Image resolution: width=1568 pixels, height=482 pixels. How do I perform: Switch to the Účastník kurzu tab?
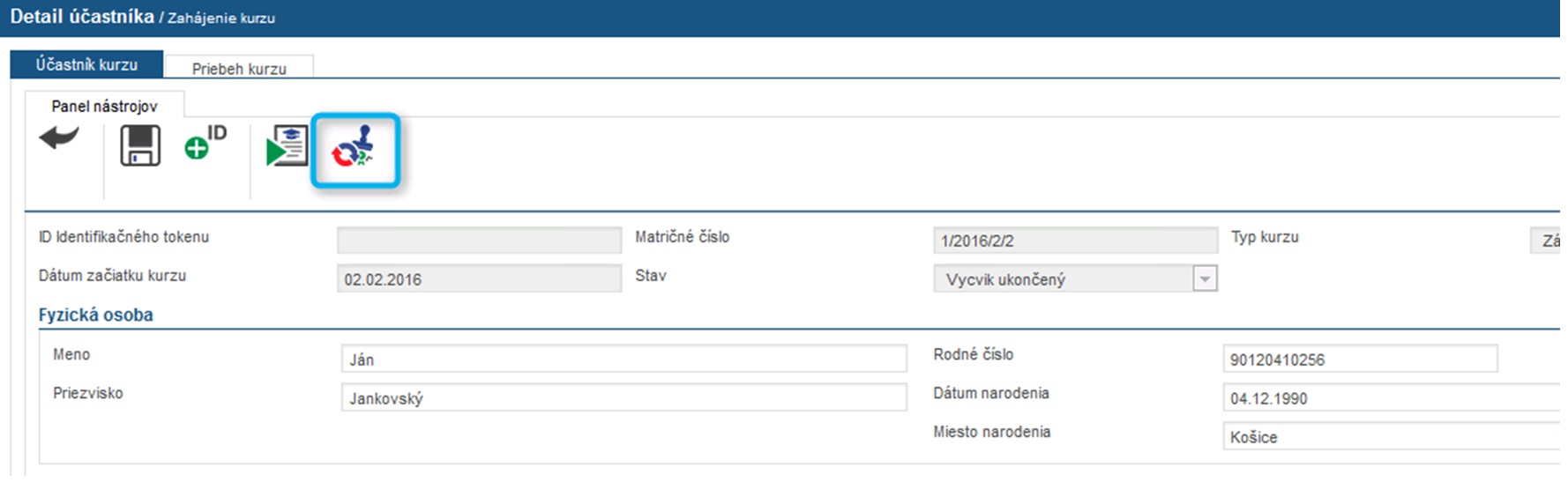click(x=86, y=64)
